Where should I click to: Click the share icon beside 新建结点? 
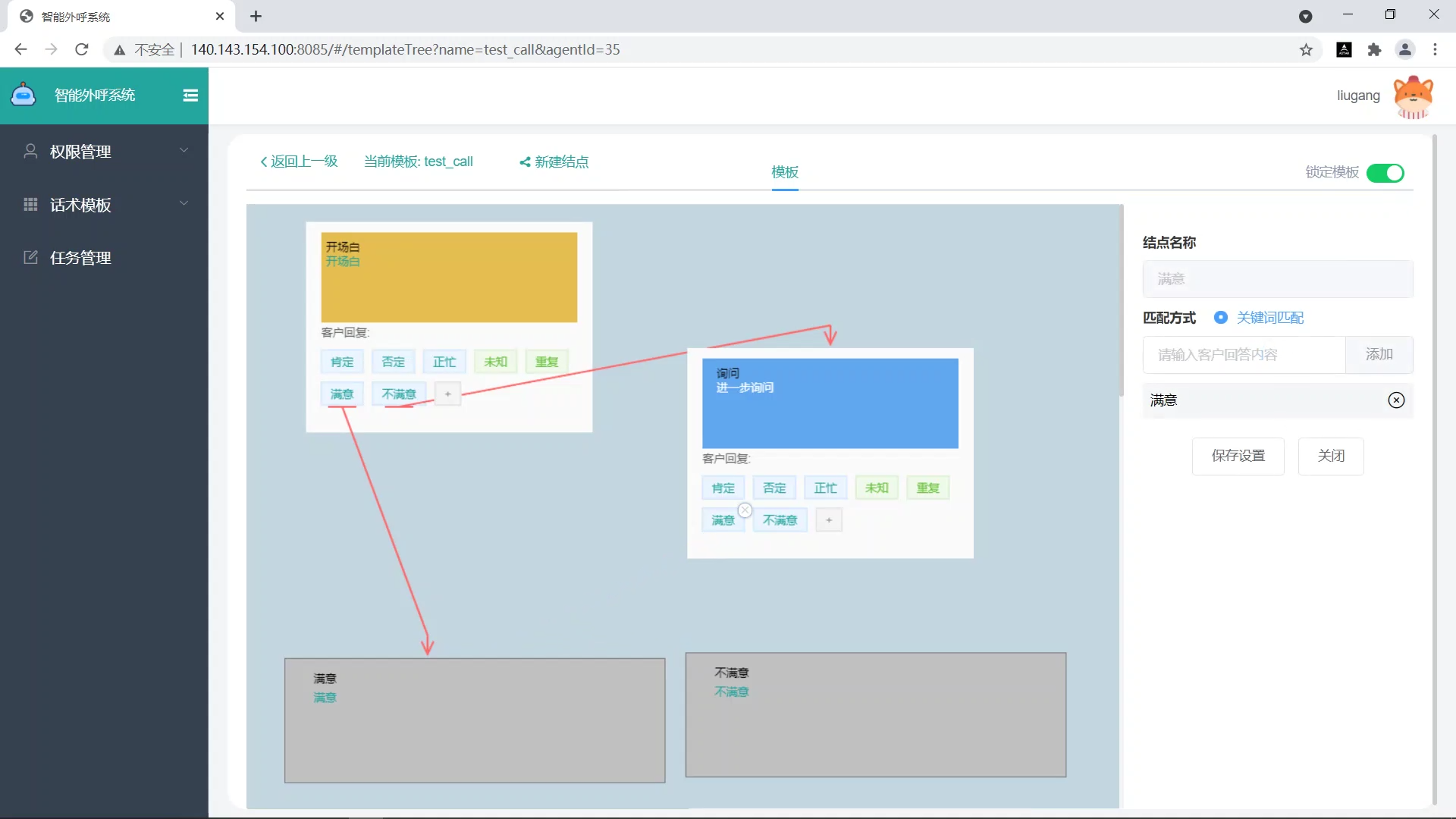coord(525,162)
